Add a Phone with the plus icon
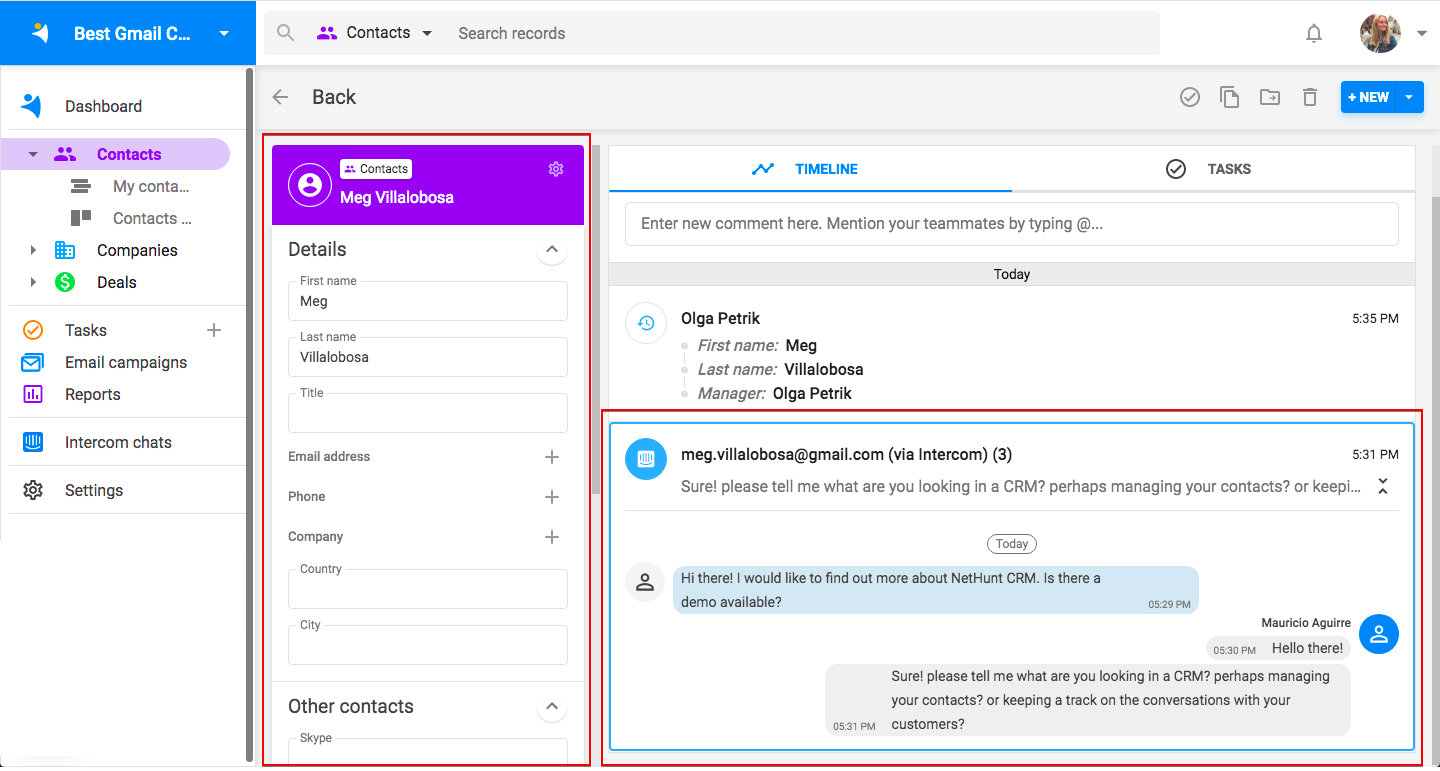Viewport: 1440px width, 771px height. coord(552,497)
